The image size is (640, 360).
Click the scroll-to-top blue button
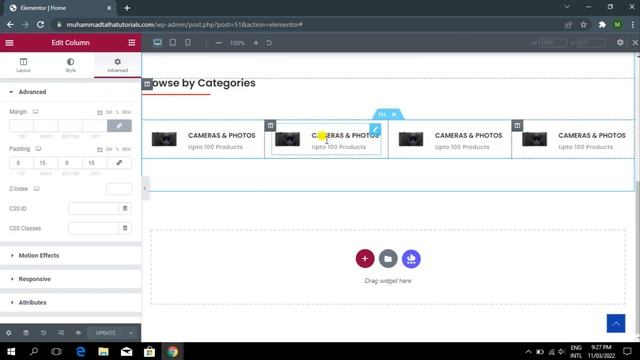[616, 323]
